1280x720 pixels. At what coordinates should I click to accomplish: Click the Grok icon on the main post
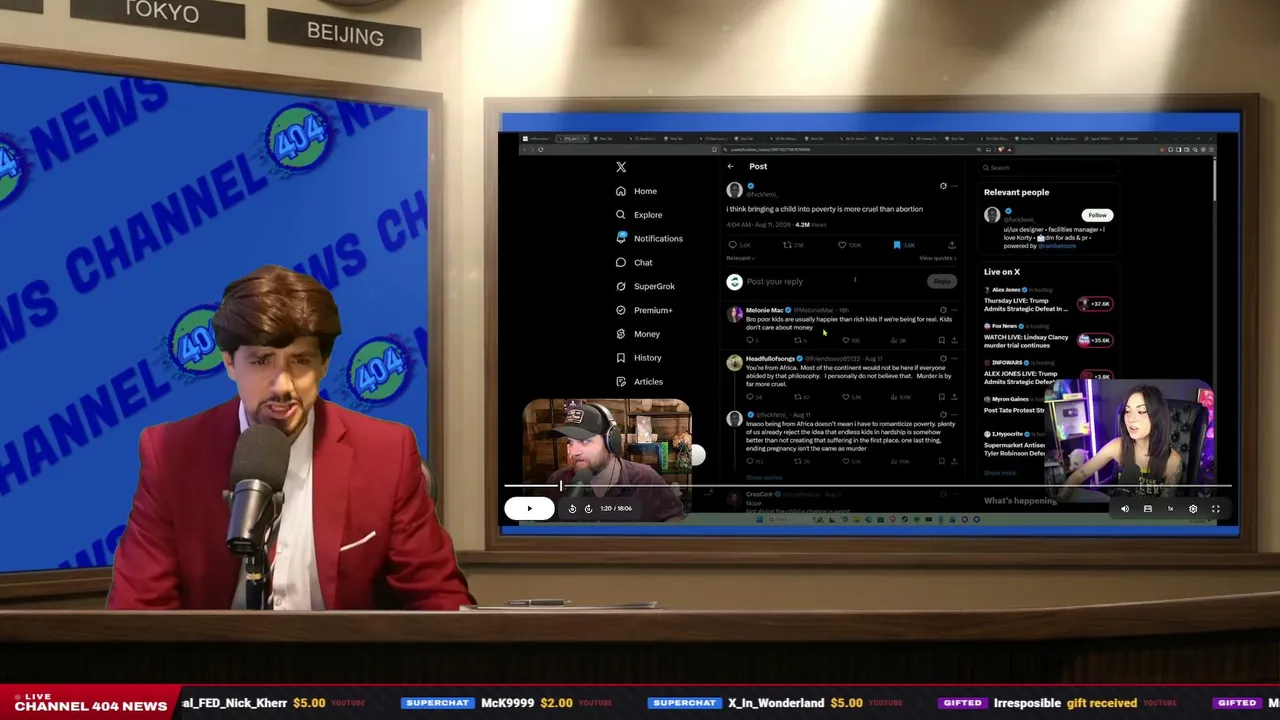(x=943, y=186)
